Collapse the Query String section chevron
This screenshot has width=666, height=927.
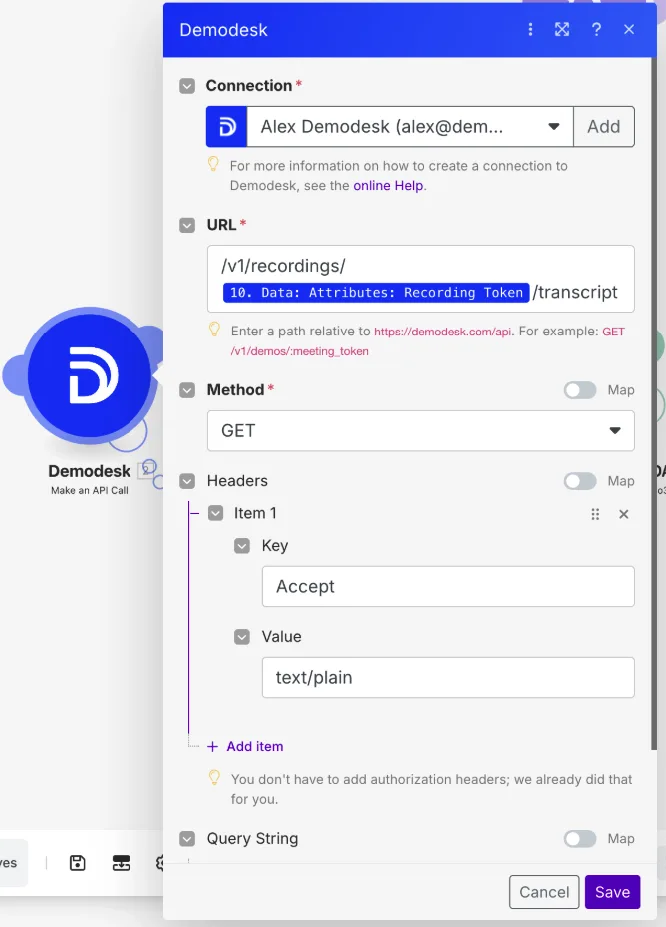point(187,838)
